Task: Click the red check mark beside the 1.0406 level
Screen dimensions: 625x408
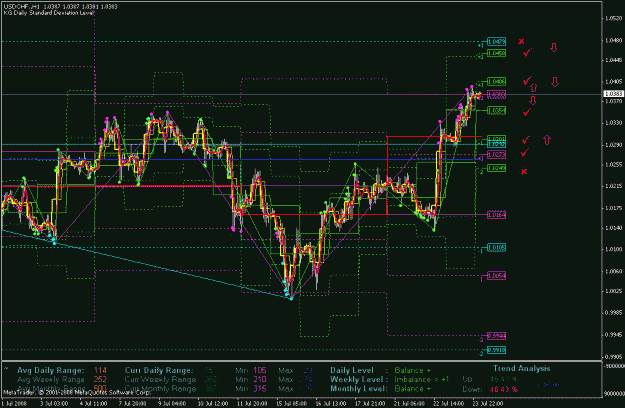Action: (527, 81)
